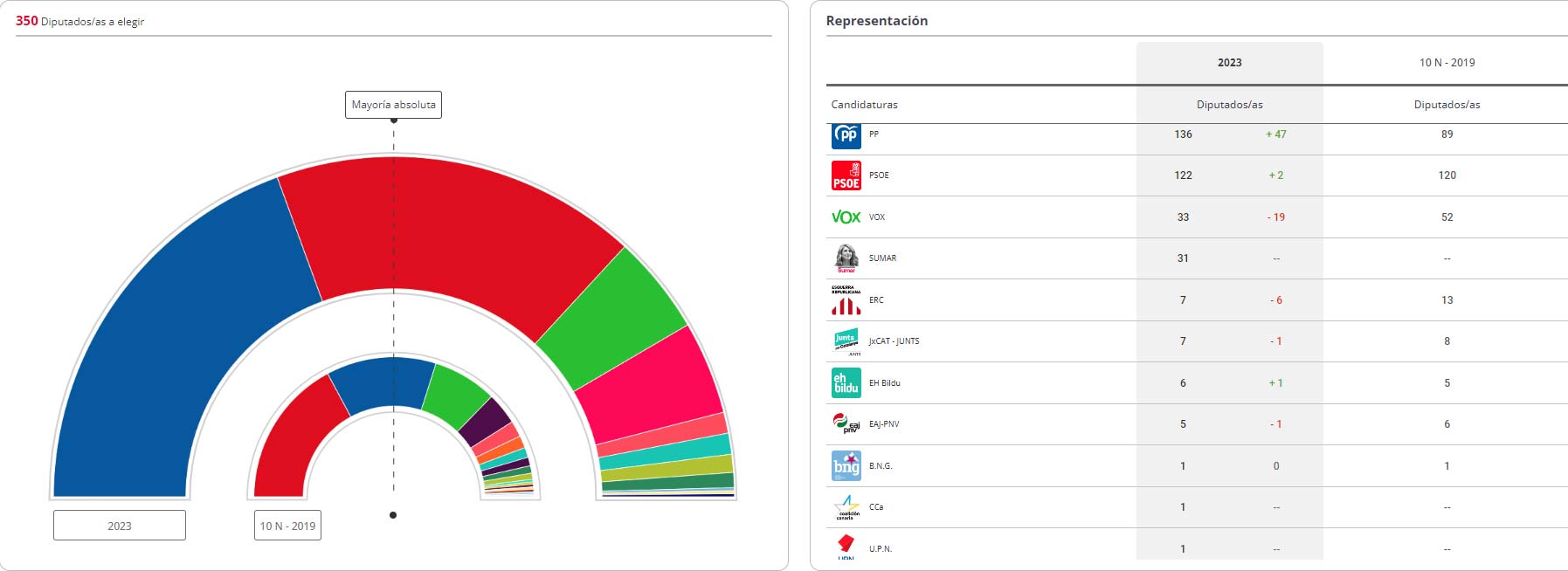This screenshot has height=571, width=1568.
Task: Select the VOX logo in table
Action: [846, 217]
